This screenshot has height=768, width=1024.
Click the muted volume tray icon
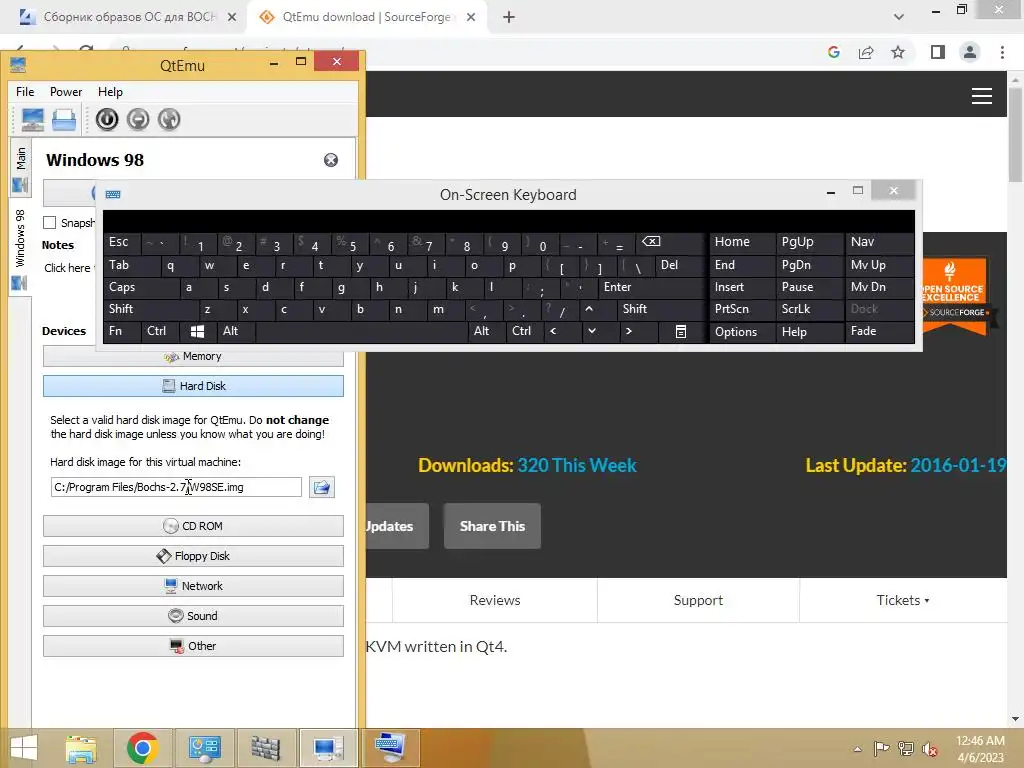(929, 749)
